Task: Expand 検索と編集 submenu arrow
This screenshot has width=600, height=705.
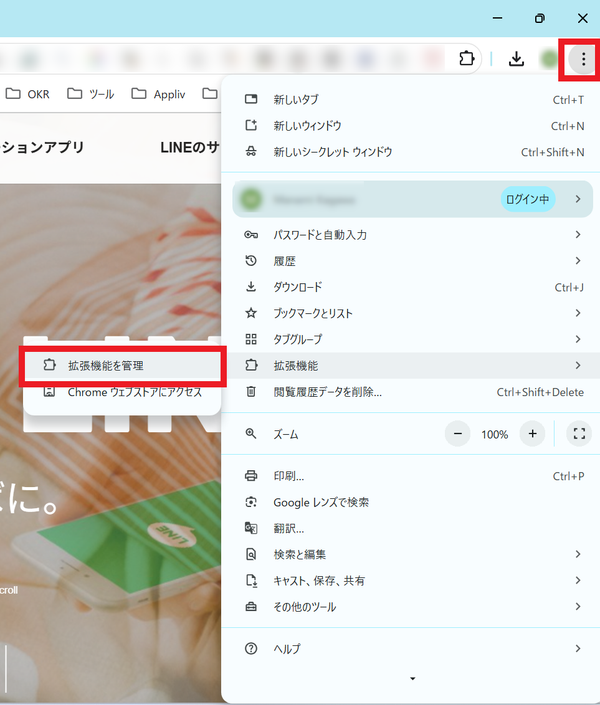Action: point(578,554)
